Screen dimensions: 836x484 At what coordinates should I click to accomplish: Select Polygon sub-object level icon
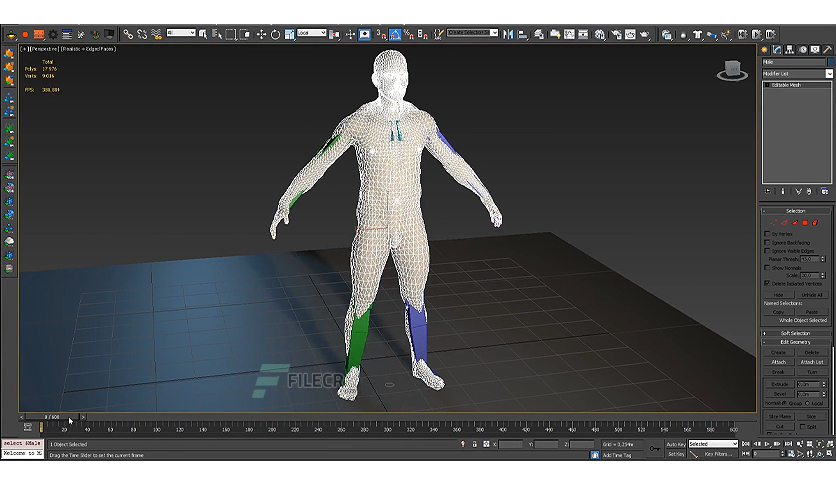click(x=805, y=223)
